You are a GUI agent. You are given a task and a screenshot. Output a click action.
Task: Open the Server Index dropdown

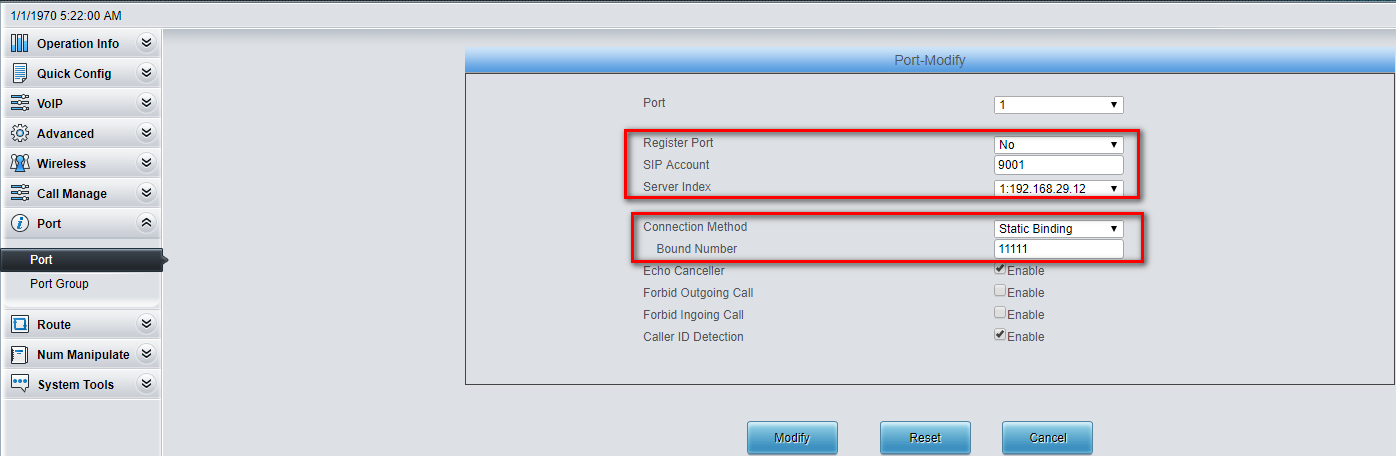pyautogui.click(x=1059, y=189)
